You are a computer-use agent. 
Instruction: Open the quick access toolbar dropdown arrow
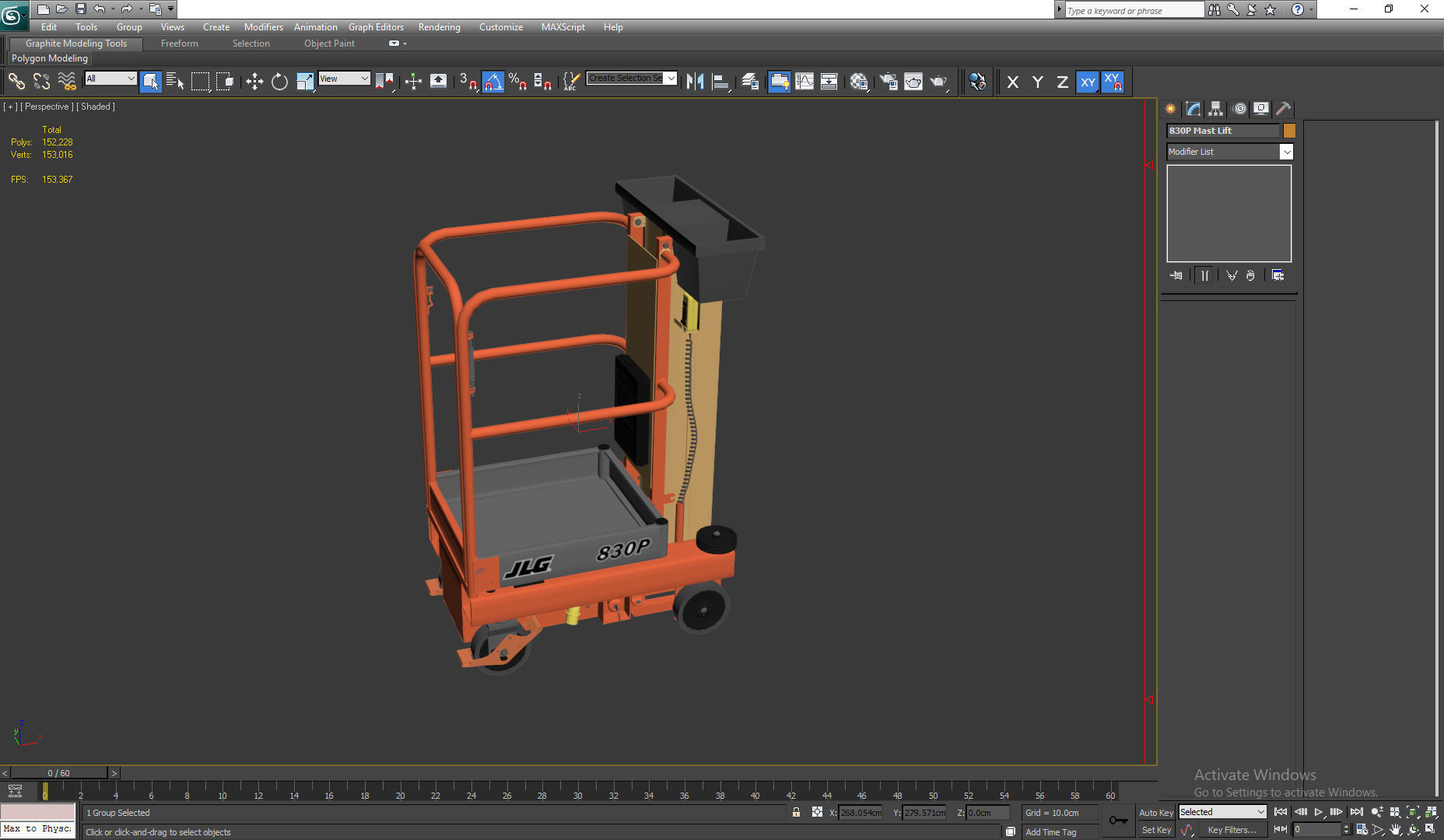pyautogui.click(x=170, y=9)
